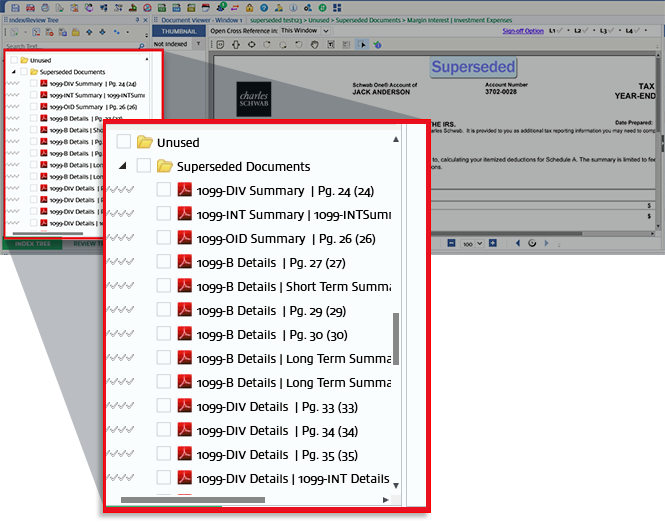The image size is (665, 523).
Task: Select the hand pan tool in viewer
Action: (314, 44)
